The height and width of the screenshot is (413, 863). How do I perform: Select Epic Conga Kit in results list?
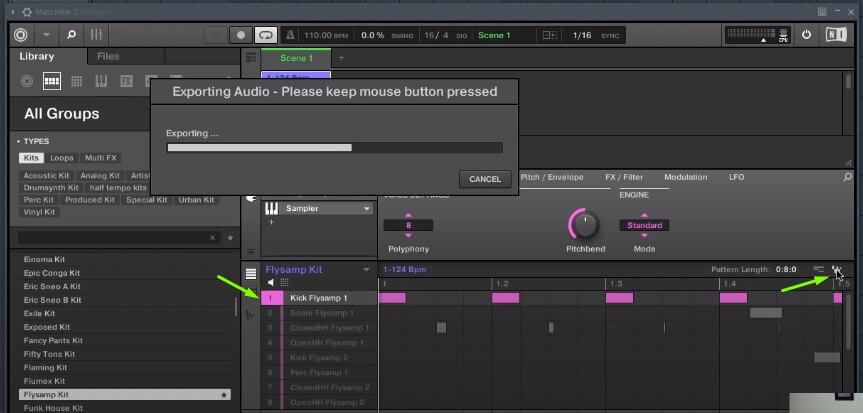point(125,273)
